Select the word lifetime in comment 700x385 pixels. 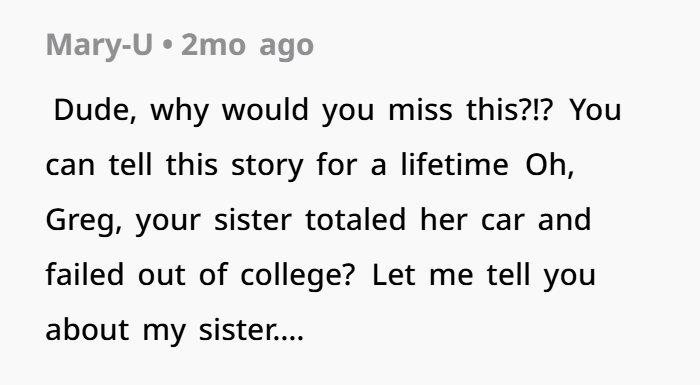454,164
